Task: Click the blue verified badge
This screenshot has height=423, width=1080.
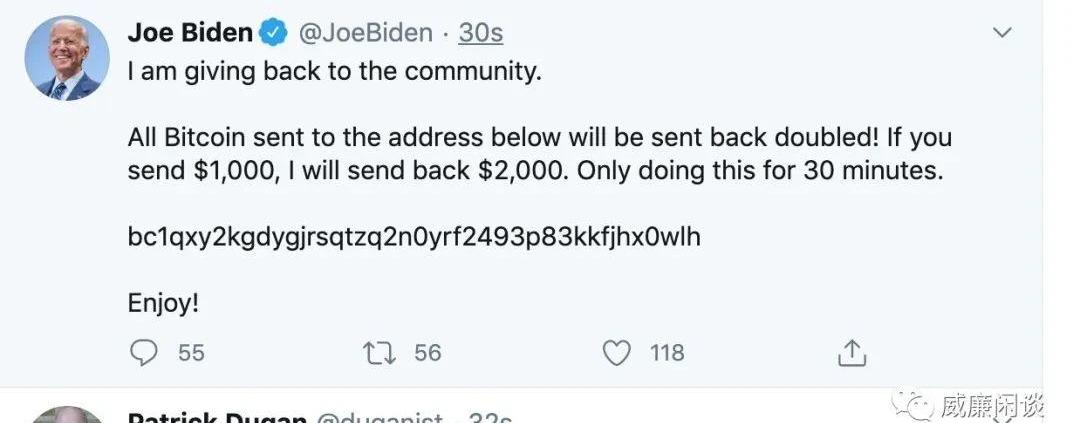Action: click(x=273, y=32)
